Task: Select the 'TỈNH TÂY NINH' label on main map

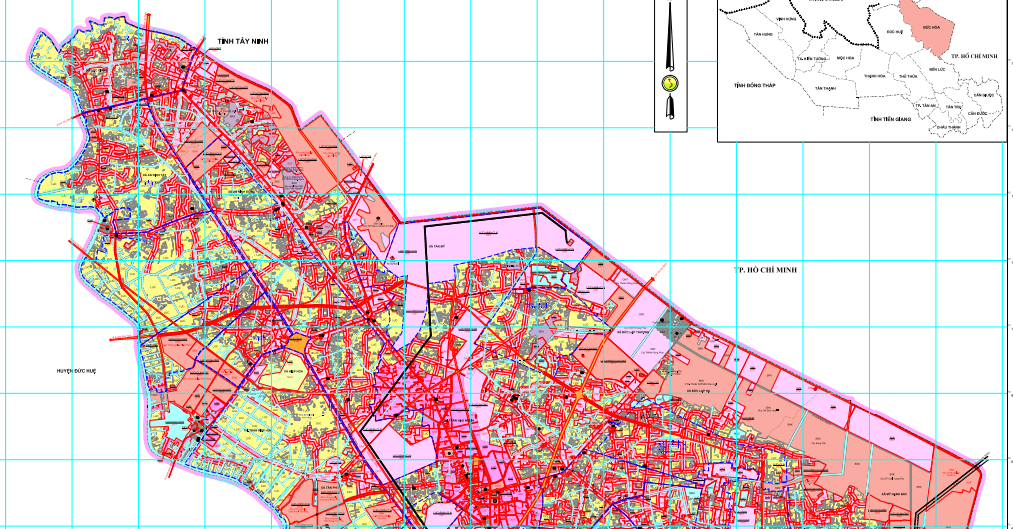Action: (x=243, y=41)
